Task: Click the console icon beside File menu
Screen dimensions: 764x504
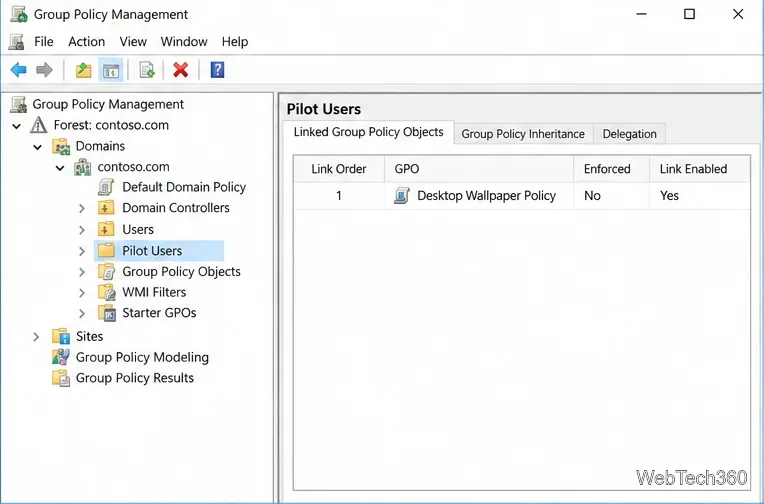Action: point(17,42)
